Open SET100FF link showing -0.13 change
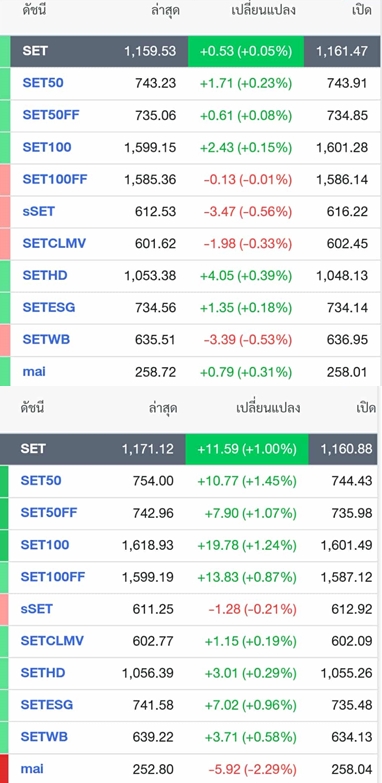 pyautogui.click(x=55, y=179)
